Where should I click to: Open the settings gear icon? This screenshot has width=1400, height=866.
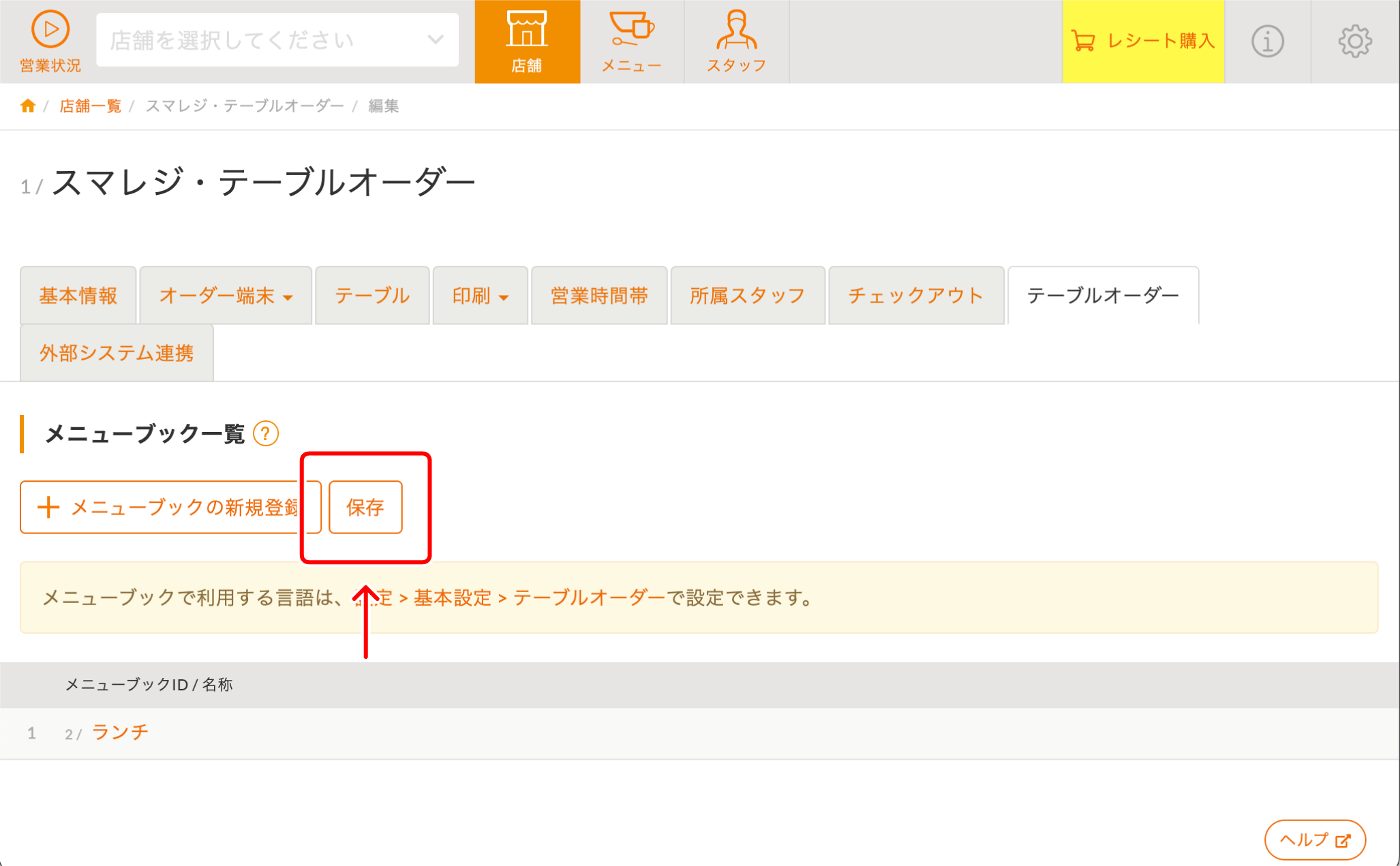tap(1354, 41)
